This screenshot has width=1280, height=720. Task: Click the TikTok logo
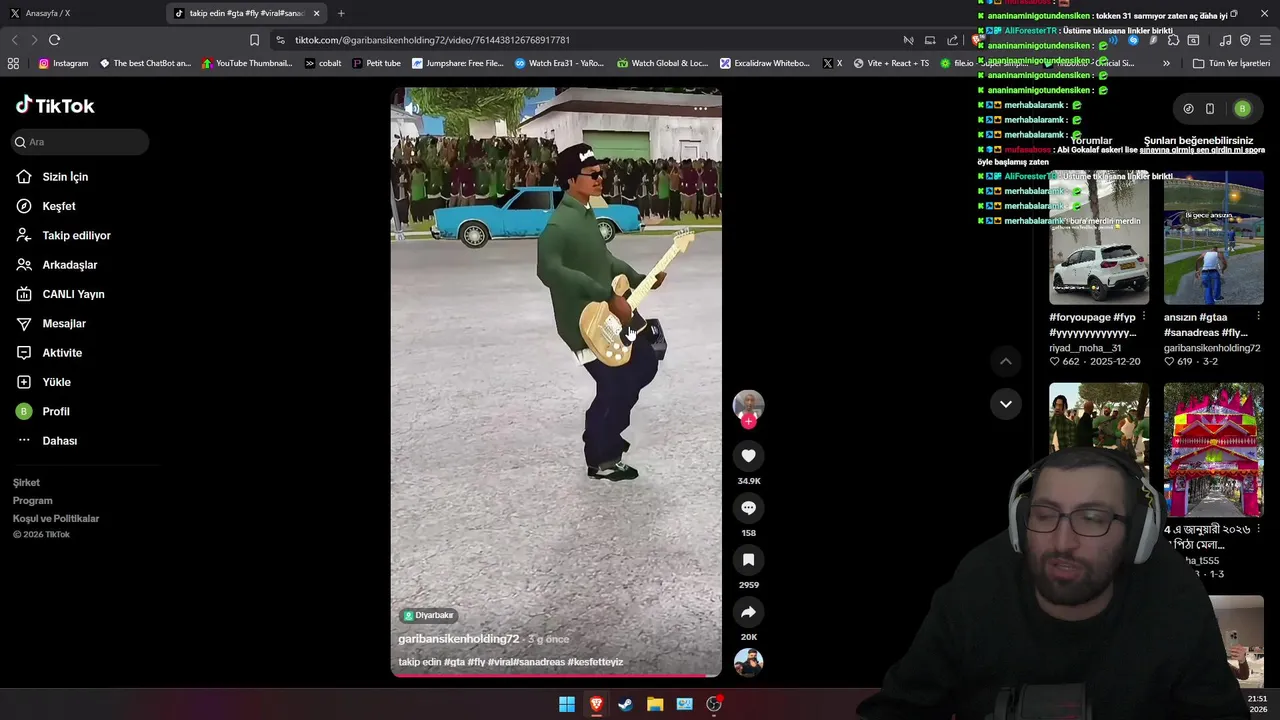(55, 105)
